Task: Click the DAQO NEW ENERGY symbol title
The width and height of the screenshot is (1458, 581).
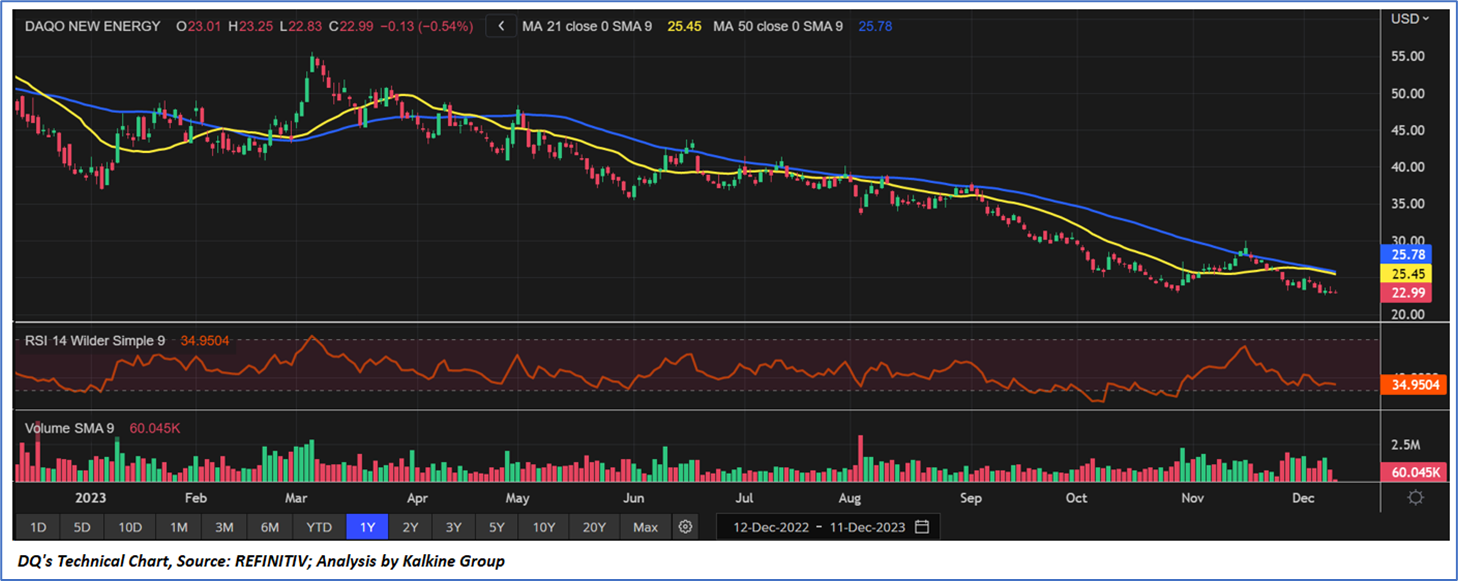Action: click(91, 27)
